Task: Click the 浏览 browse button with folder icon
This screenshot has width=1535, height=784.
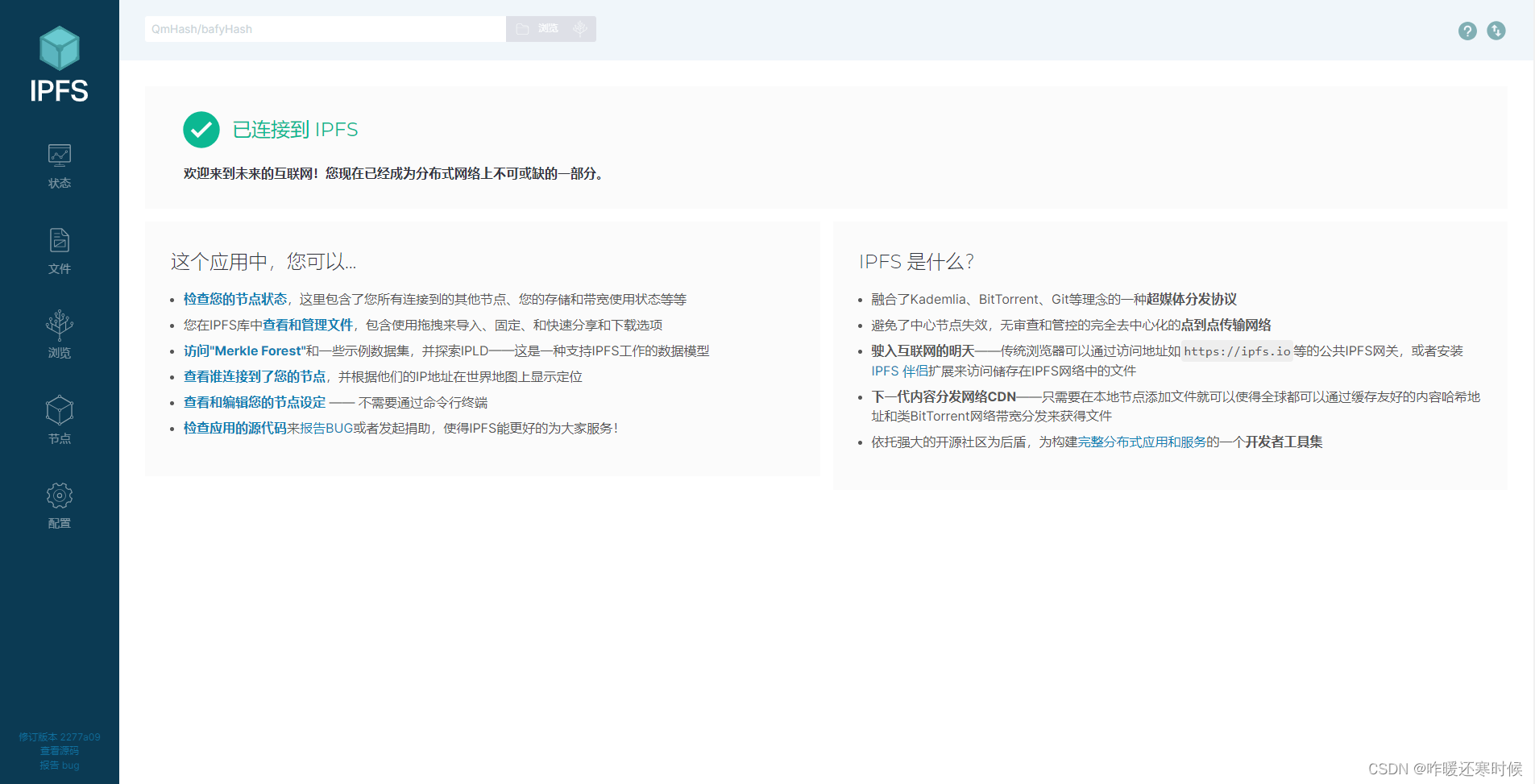Action: point(537,29)
